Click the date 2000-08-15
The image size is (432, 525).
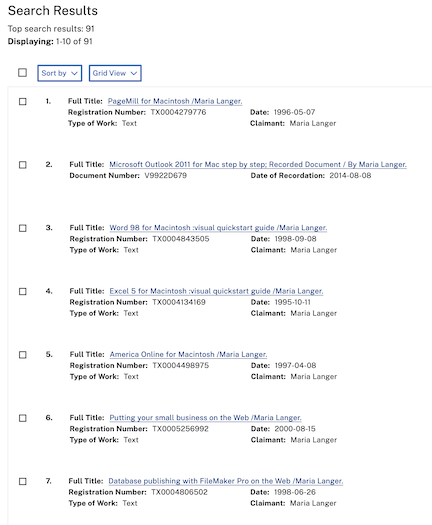(x=295, y=429)
